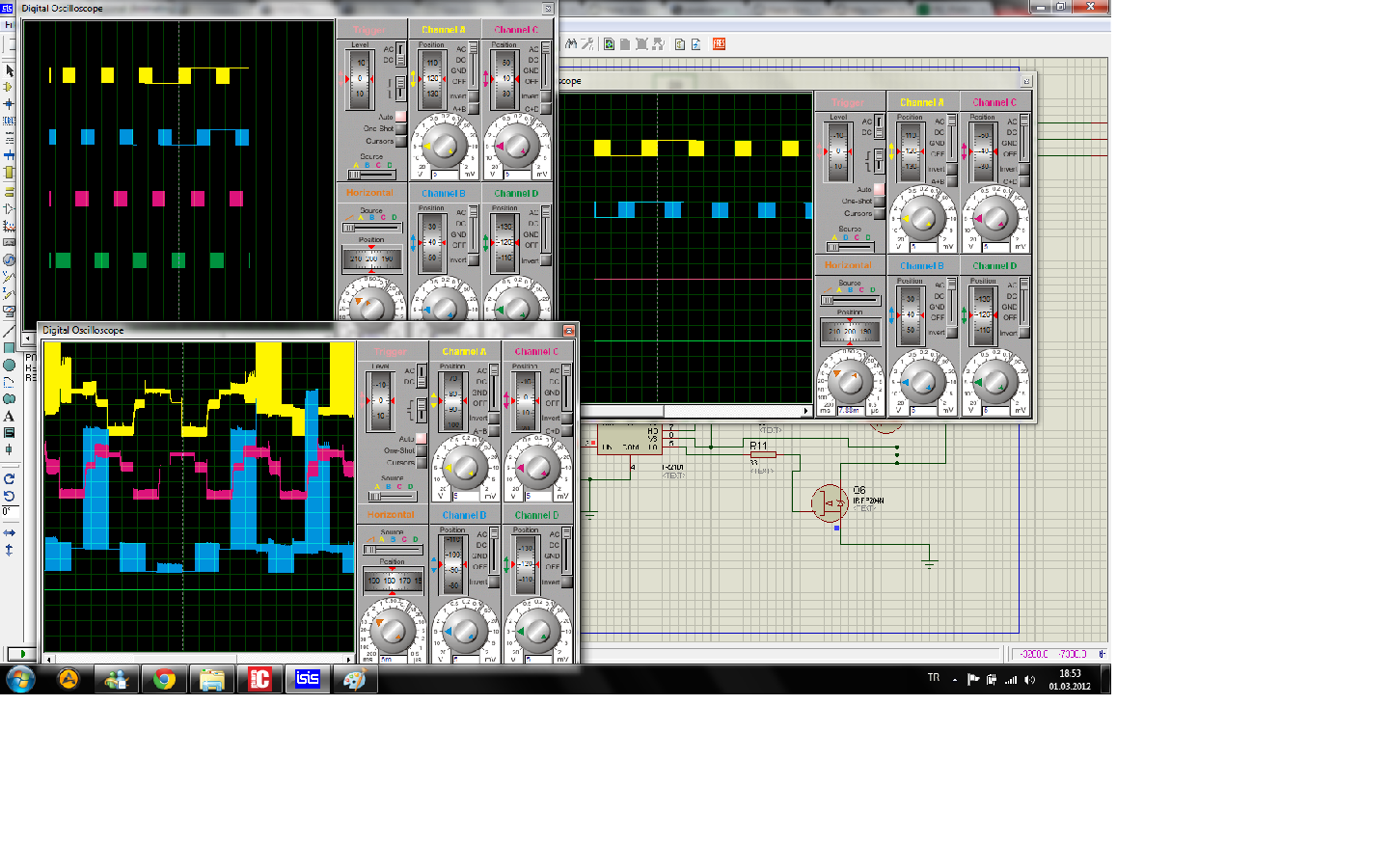Click the Rotate Clockwise icon
1389x868 pixels.
[x=9, y=478]
